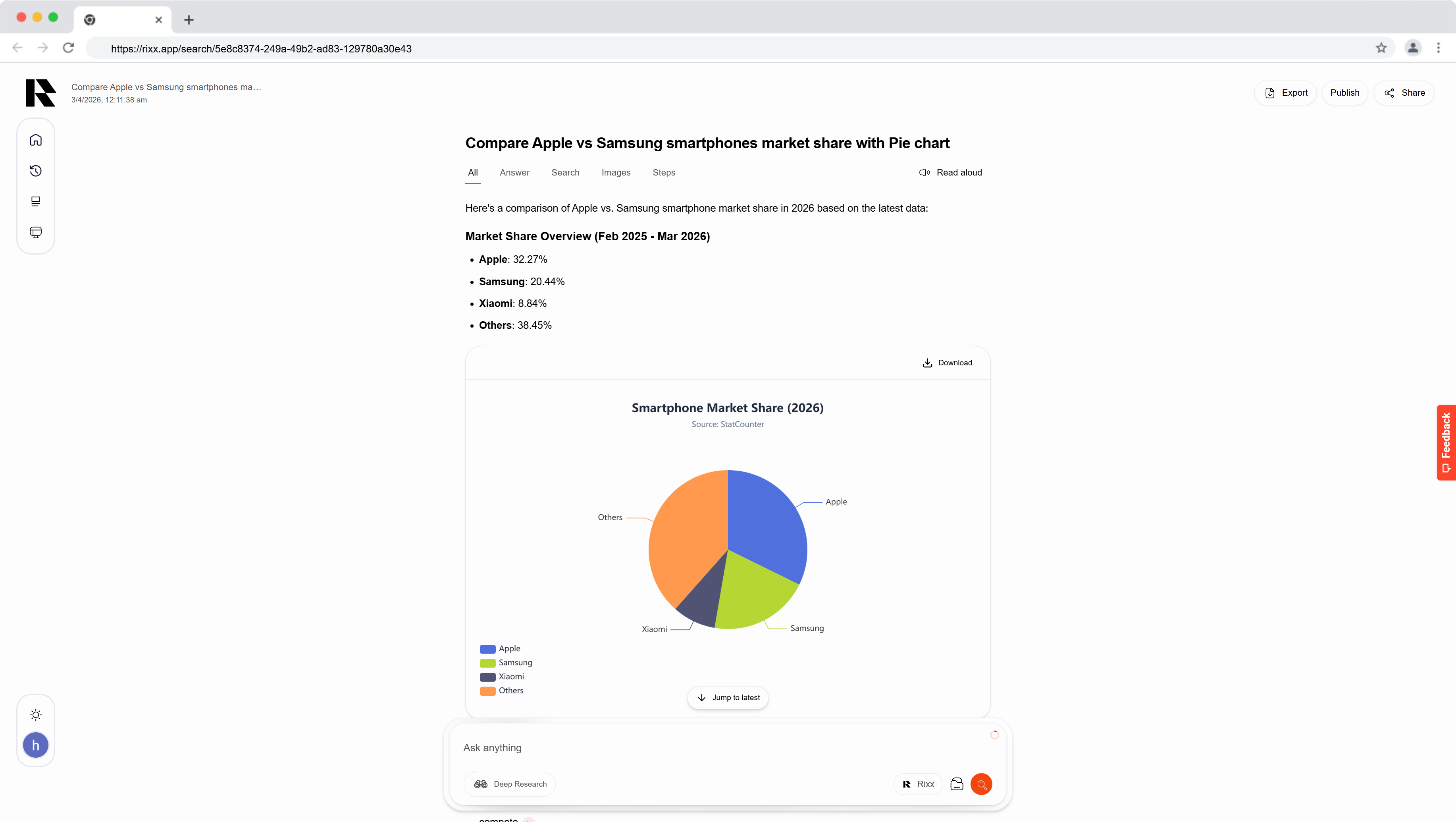Close the current browser tab
This screenshot has height=822, width=1456.
tap(159, 20)
